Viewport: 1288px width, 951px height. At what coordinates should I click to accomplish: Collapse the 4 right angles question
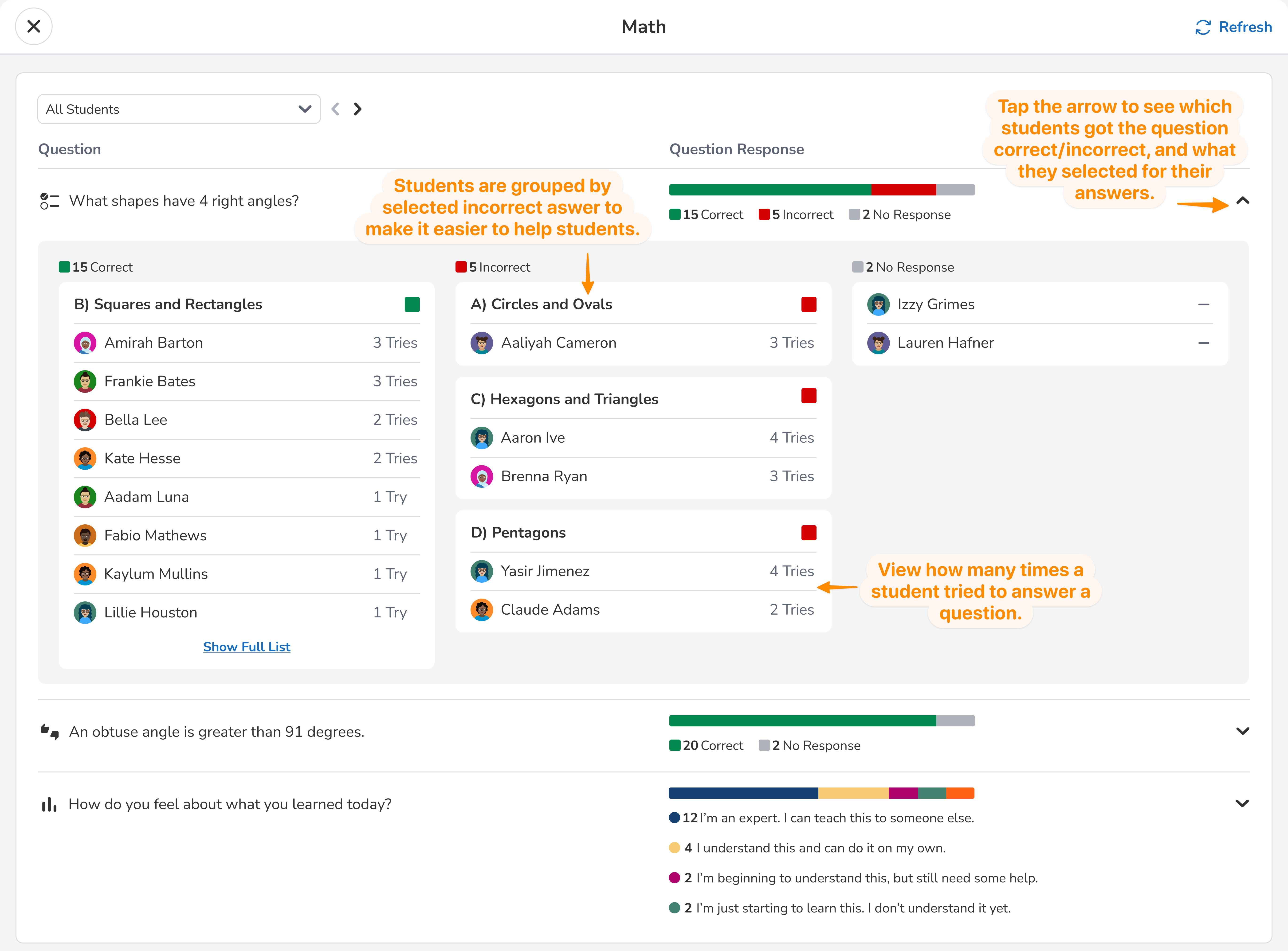click(1242, 201)
